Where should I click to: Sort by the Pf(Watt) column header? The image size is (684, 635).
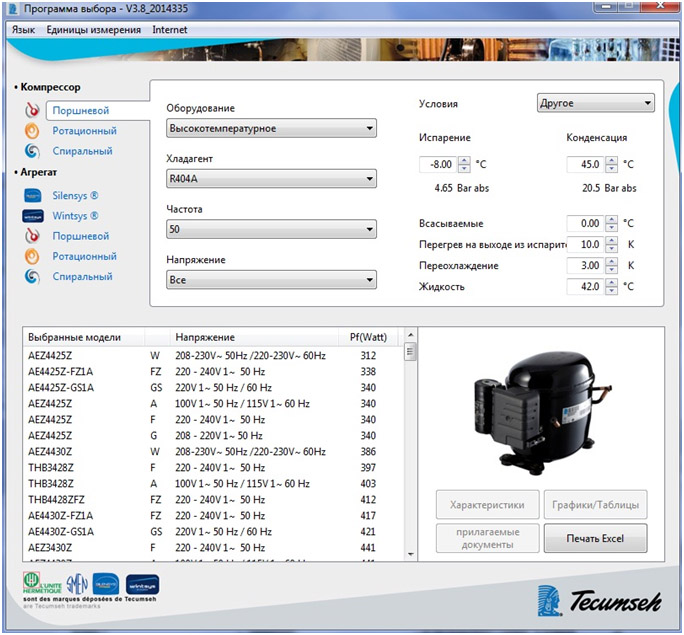click(x=369, y=337)
